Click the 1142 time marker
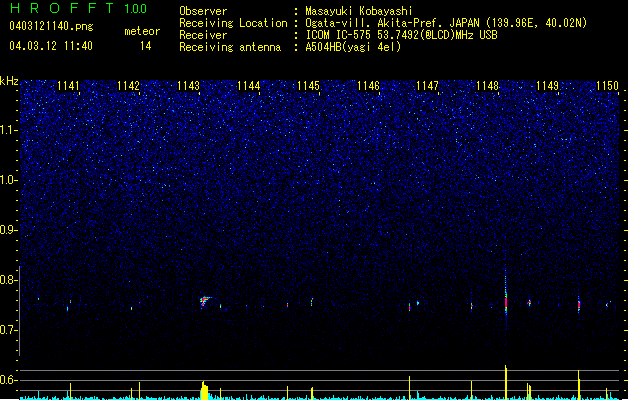The image size is (629, 400). [x=128, y=85]
